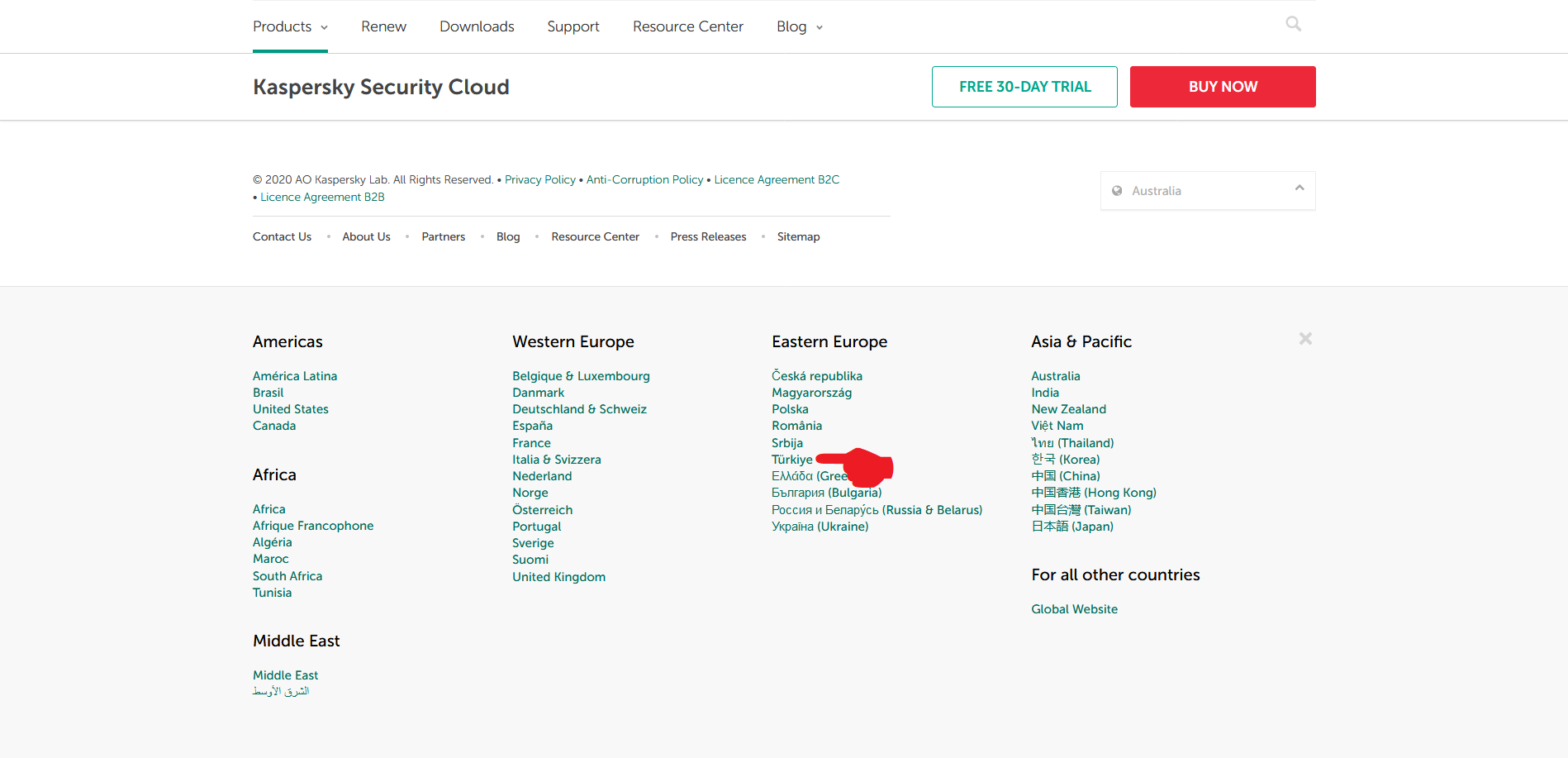
Task: Select Algéria site
Action: click(273, 542)
